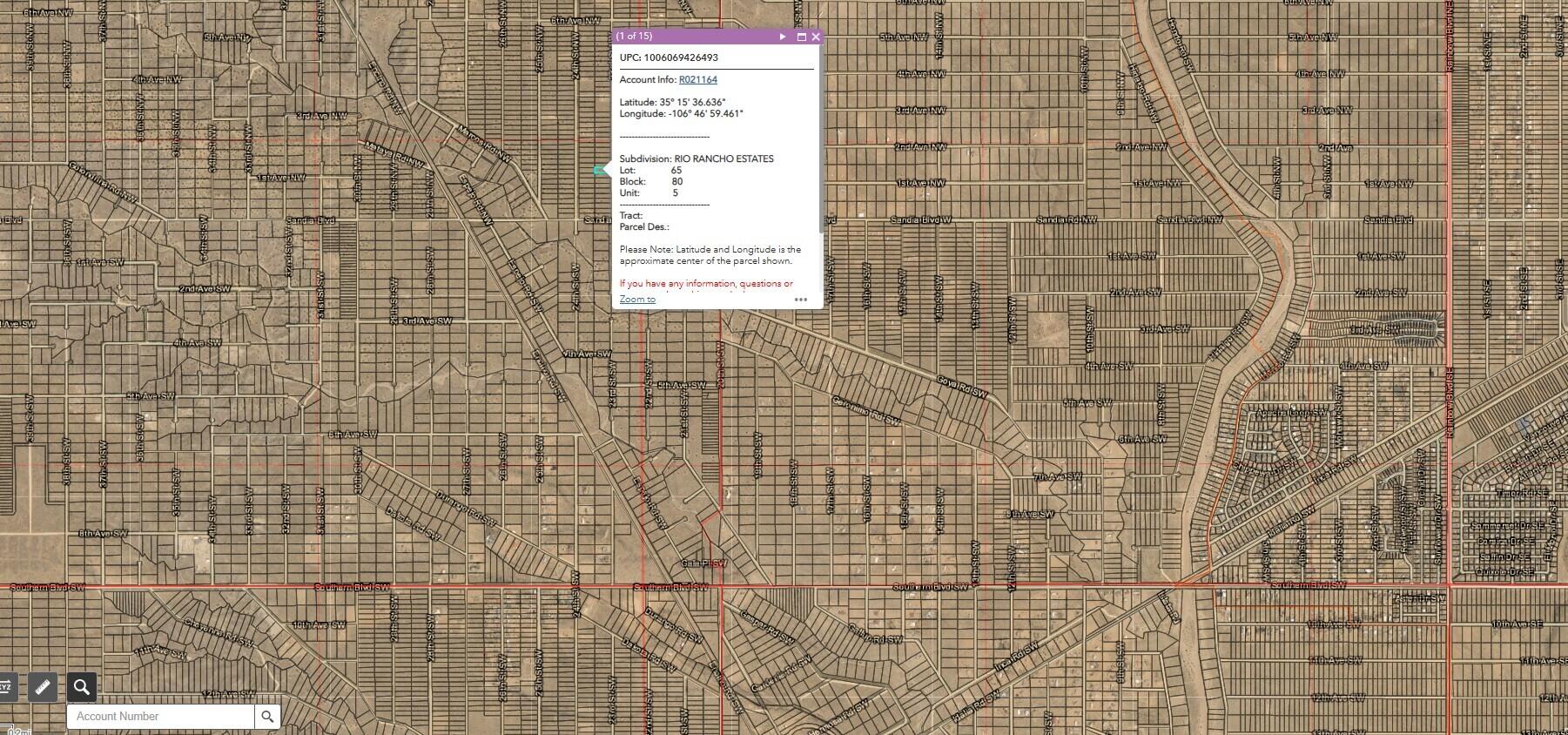This screenshot has height=735, width=1568.
Task: Click the Dumrya Rd SW map label
Action: (465, 509)
